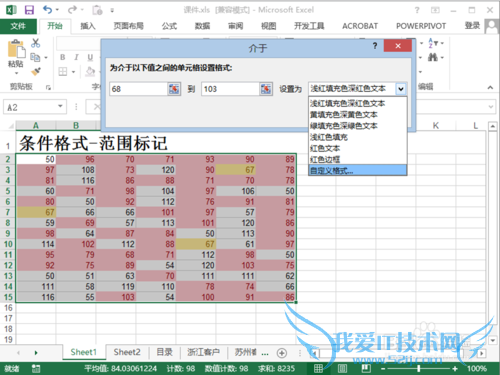
Task: Open the Find and Select binoculars icon
Action: point(433,57)
